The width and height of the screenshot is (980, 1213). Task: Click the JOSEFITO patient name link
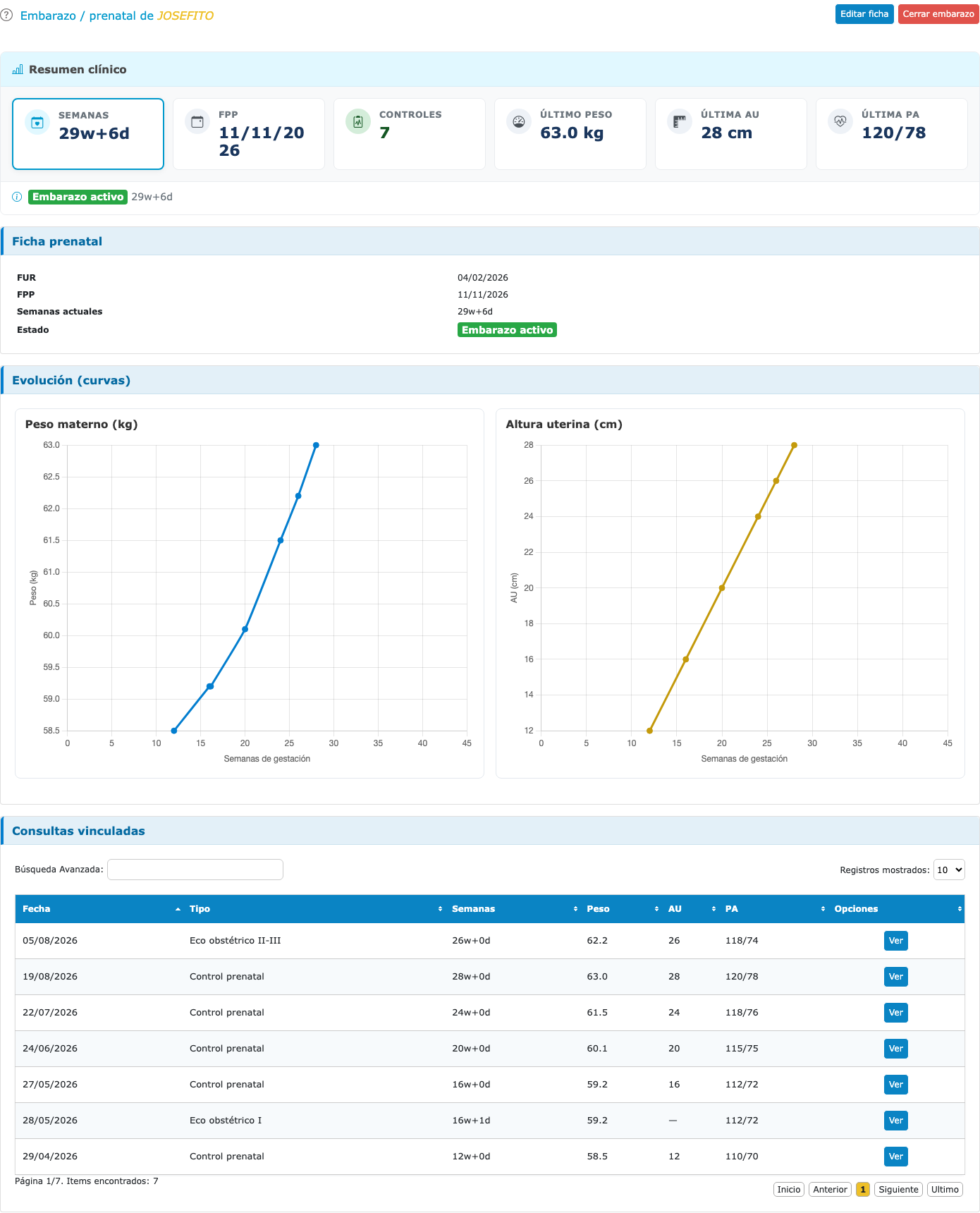click(x=185, y=16)
